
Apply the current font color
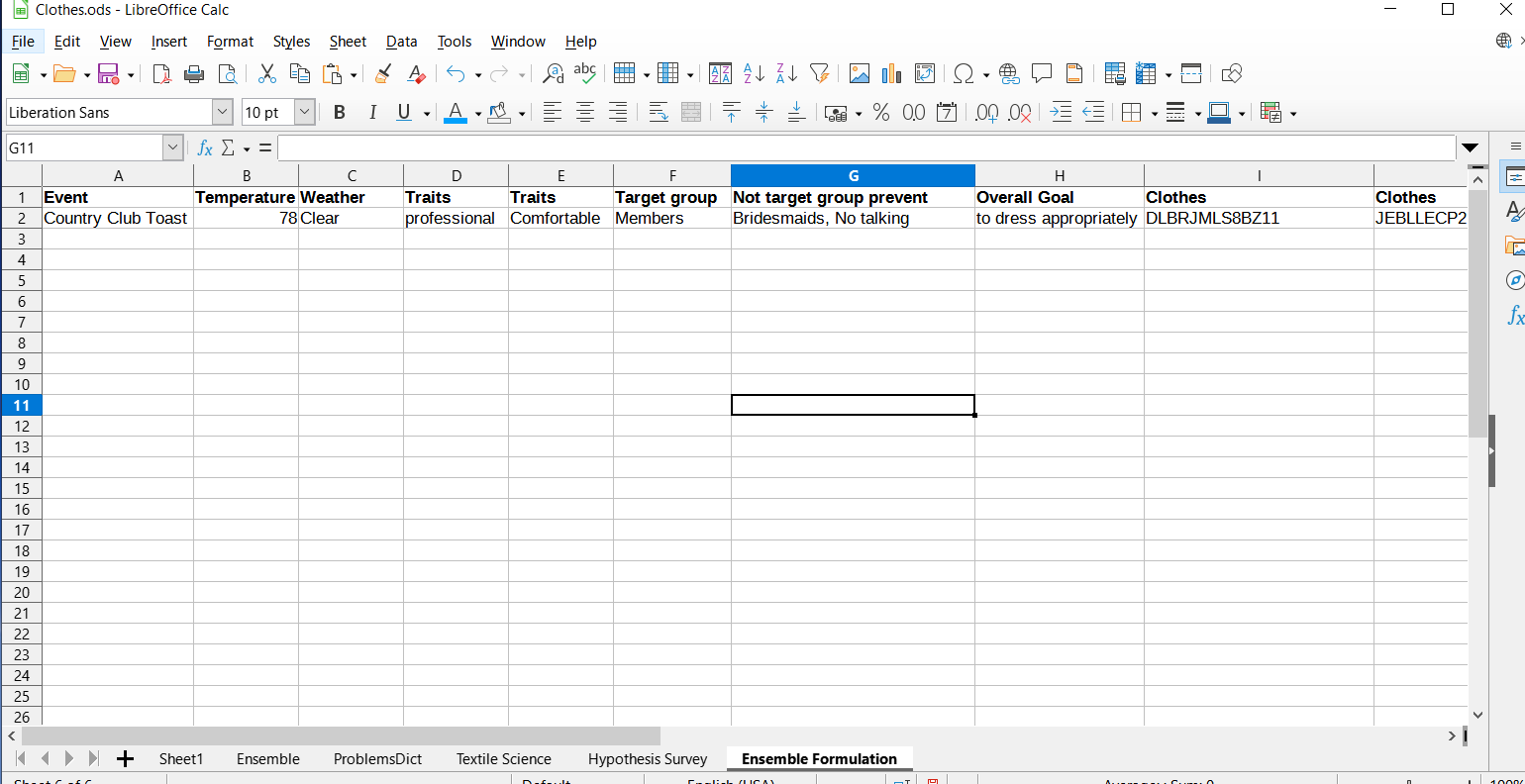[456, 113]
